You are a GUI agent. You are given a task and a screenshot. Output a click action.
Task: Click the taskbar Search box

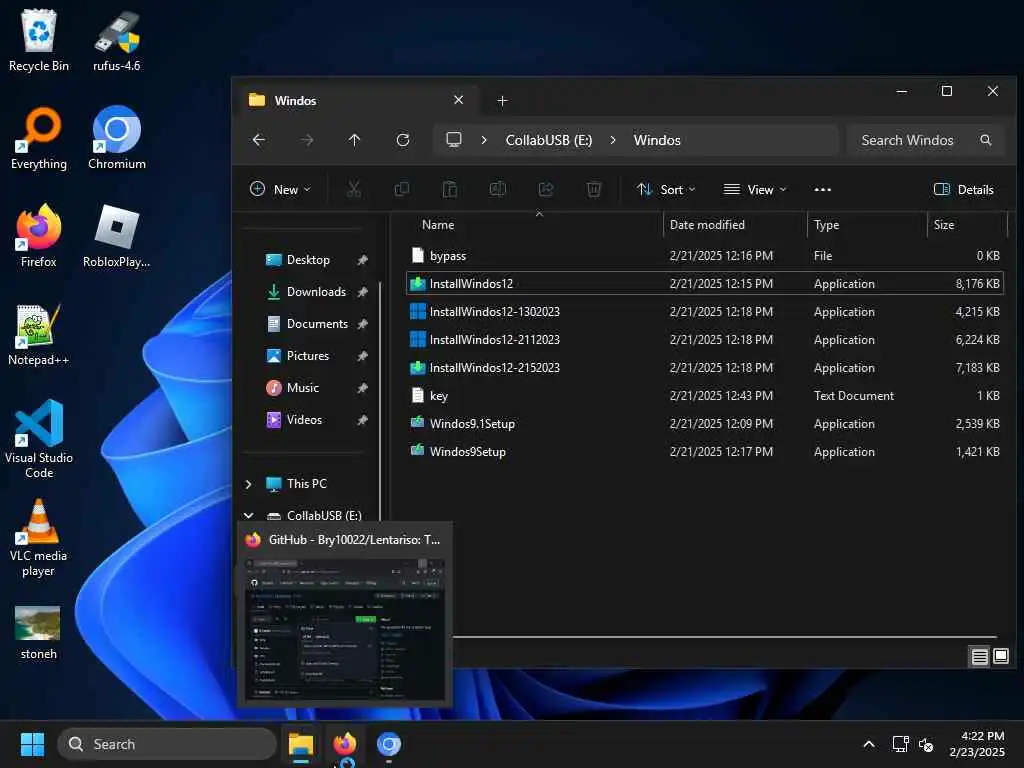point(167,744)
